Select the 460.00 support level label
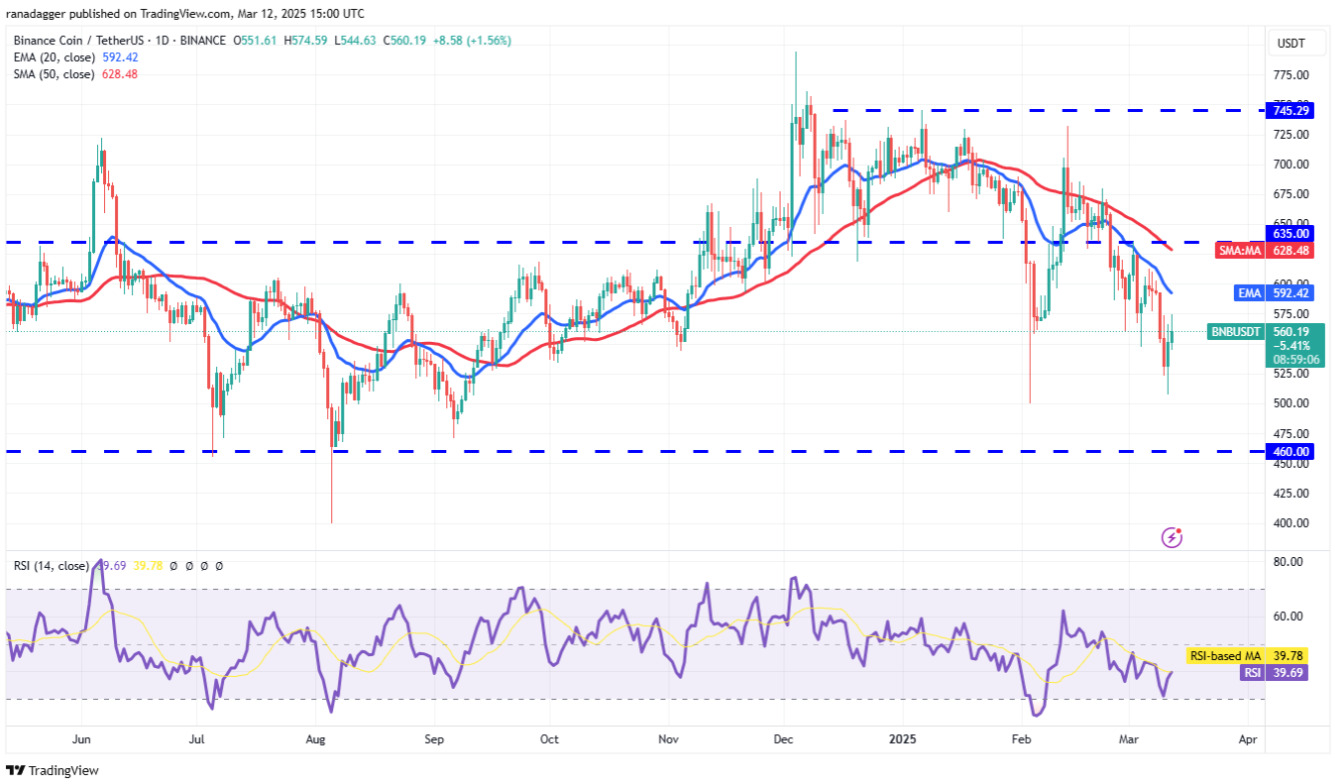 1291,452
